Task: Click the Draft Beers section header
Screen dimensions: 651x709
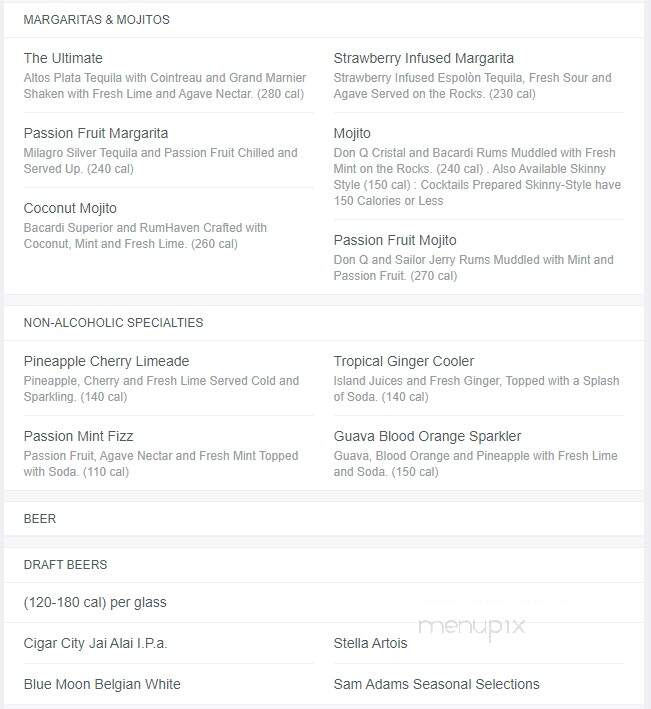Action: (66, 565)
